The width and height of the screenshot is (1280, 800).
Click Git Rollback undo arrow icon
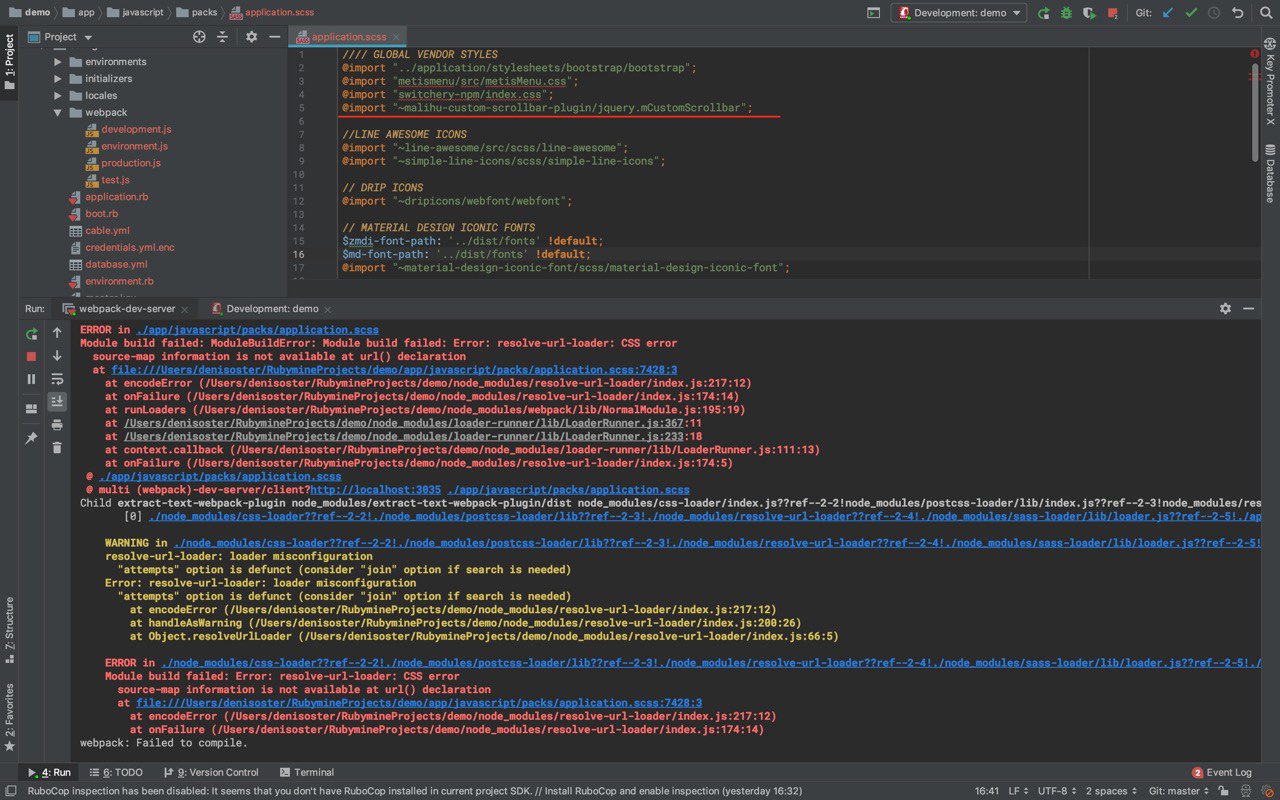1238,13
